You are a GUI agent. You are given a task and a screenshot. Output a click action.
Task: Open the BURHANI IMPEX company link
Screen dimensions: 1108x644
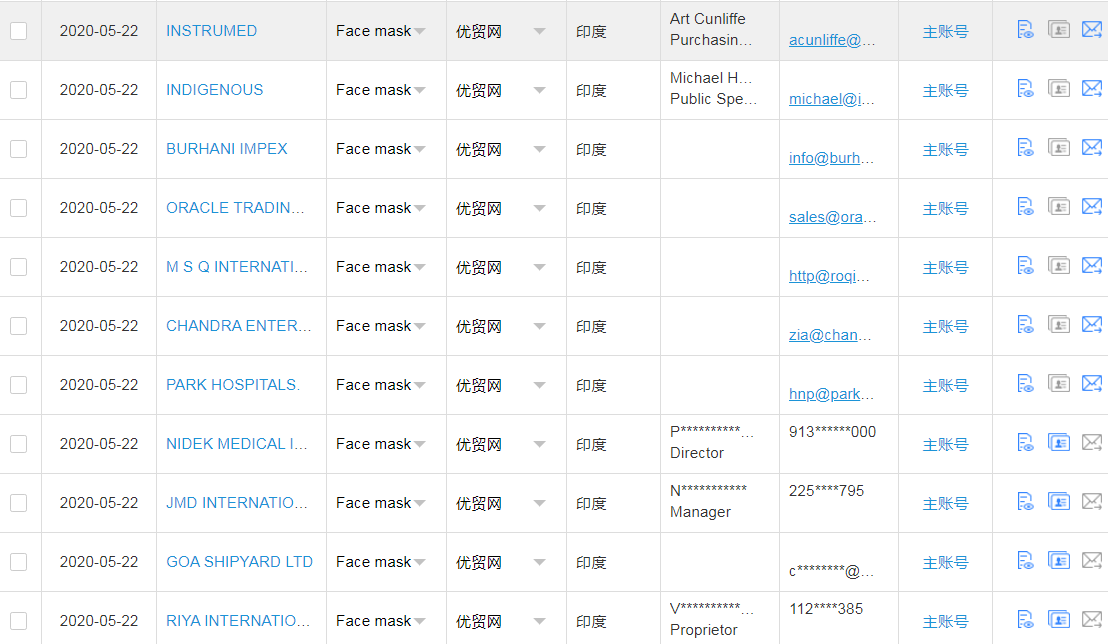(227, 149)
